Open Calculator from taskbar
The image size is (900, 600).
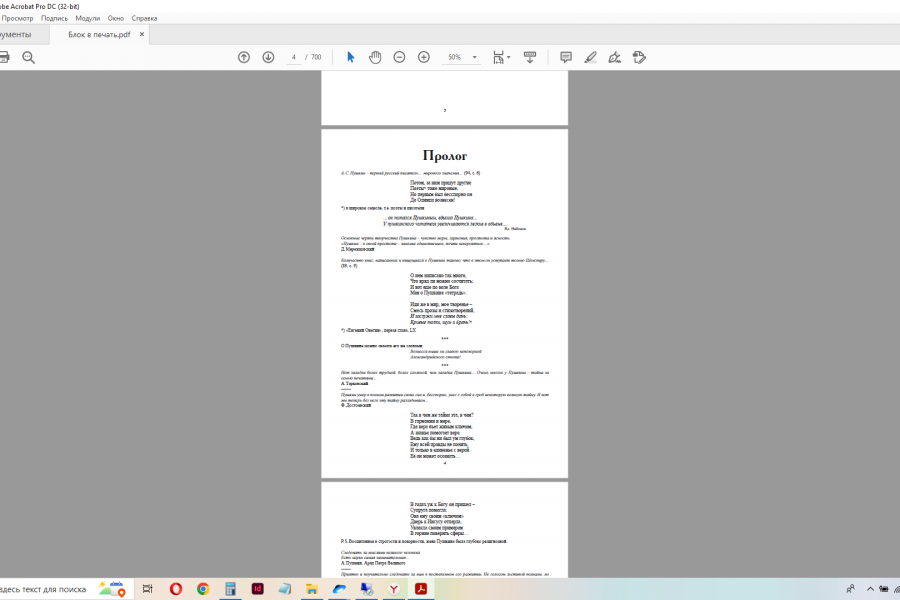(230, 589)
